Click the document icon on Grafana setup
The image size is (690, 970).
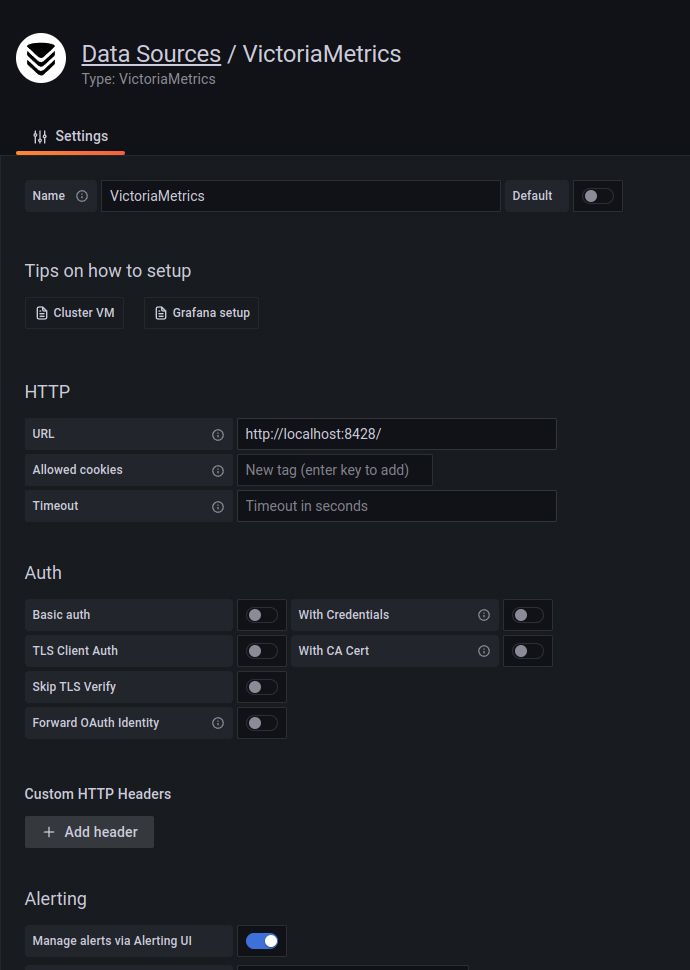161,313
